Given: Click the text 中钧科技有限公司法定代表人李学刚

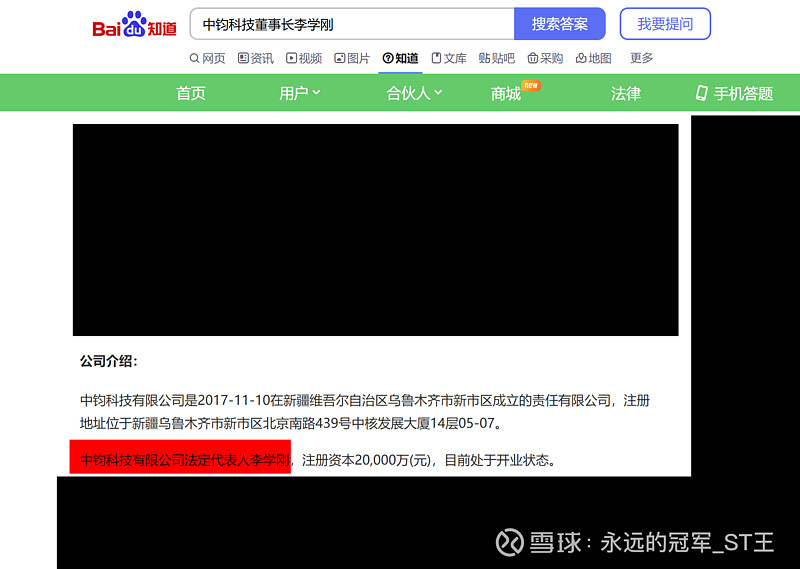Looking at the screenshot, I should coord(185,460).
